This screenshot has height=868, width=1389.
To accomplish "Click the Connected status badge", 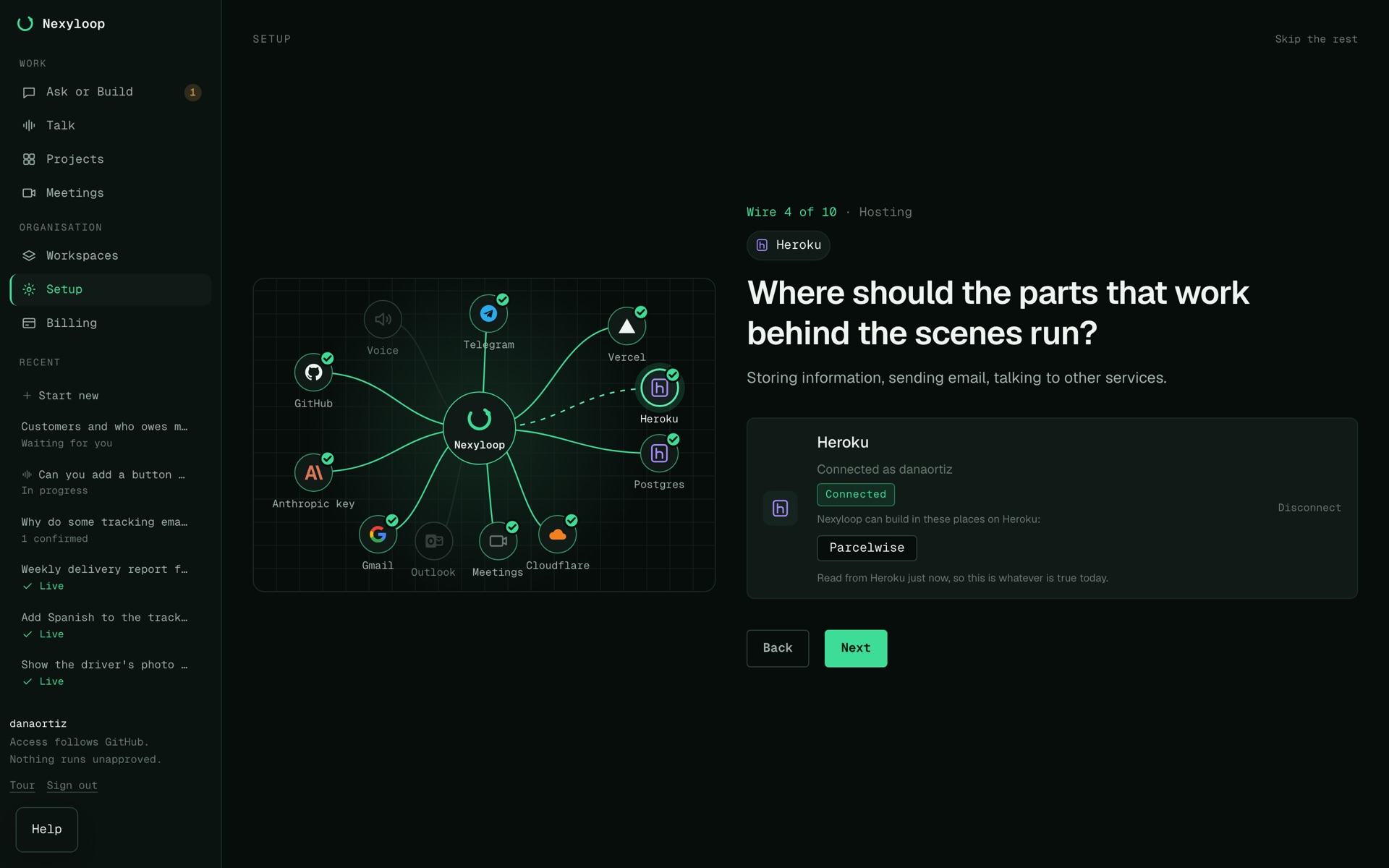I will (x=856, y=495).
